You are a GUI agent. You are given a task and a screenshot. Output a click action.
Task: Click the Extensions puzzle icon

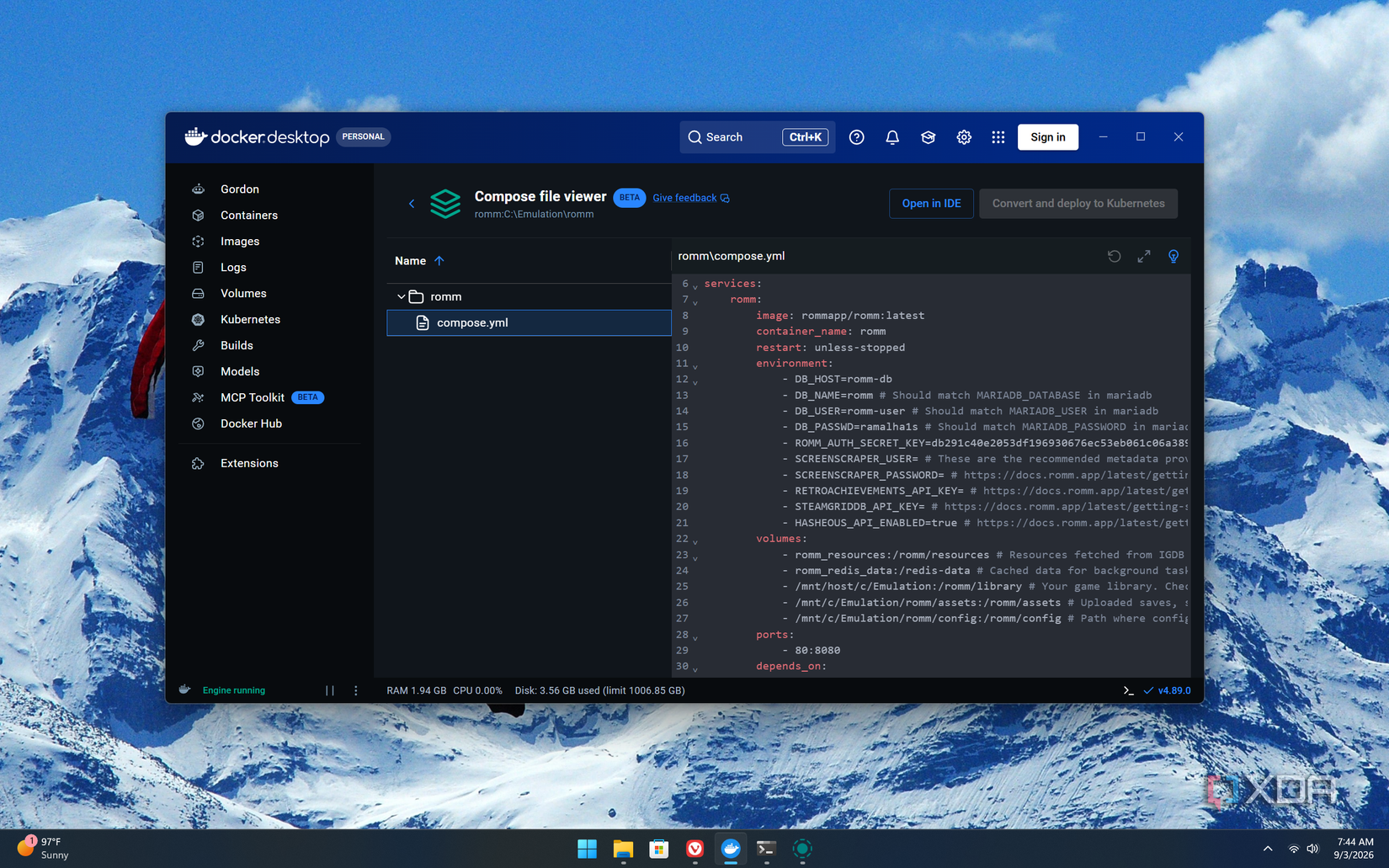pos(198,463)
